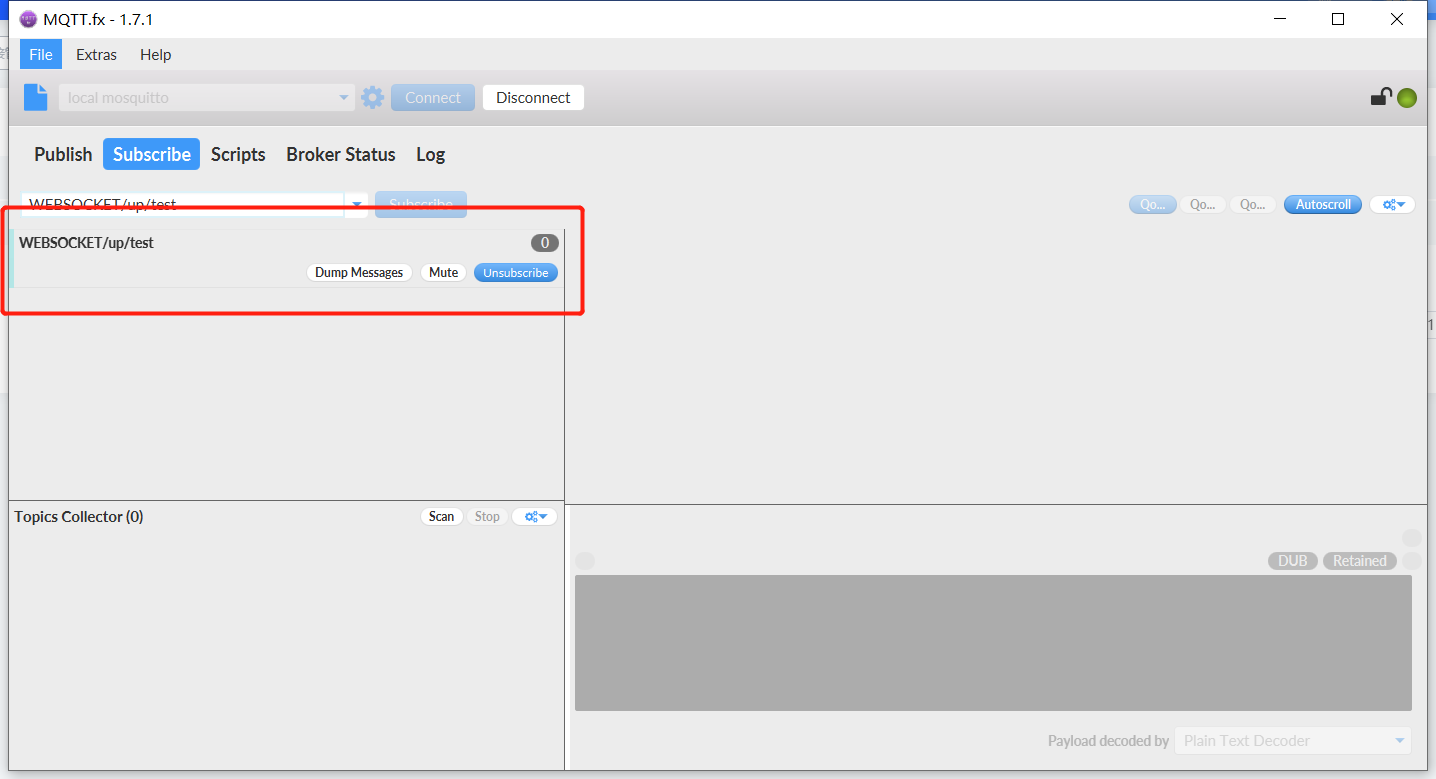This screenshot has width=1436, height=779.
Task: Select the highlighted Qo... QoS button
Action: [x=1152, y=204]
